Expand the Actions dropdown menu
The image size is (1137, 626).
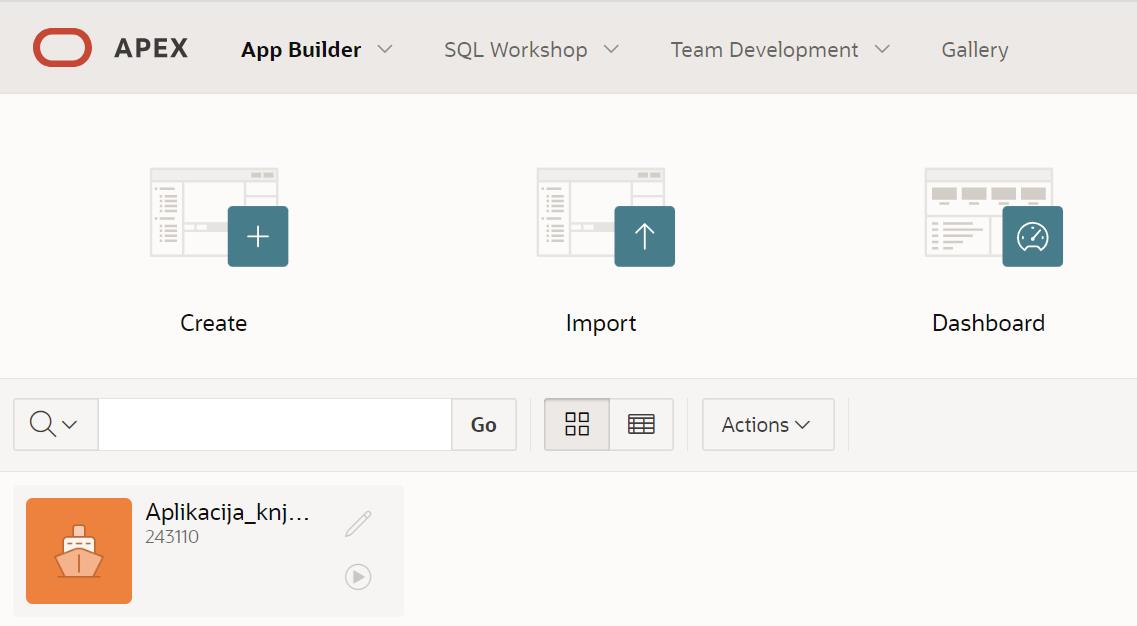767,425
